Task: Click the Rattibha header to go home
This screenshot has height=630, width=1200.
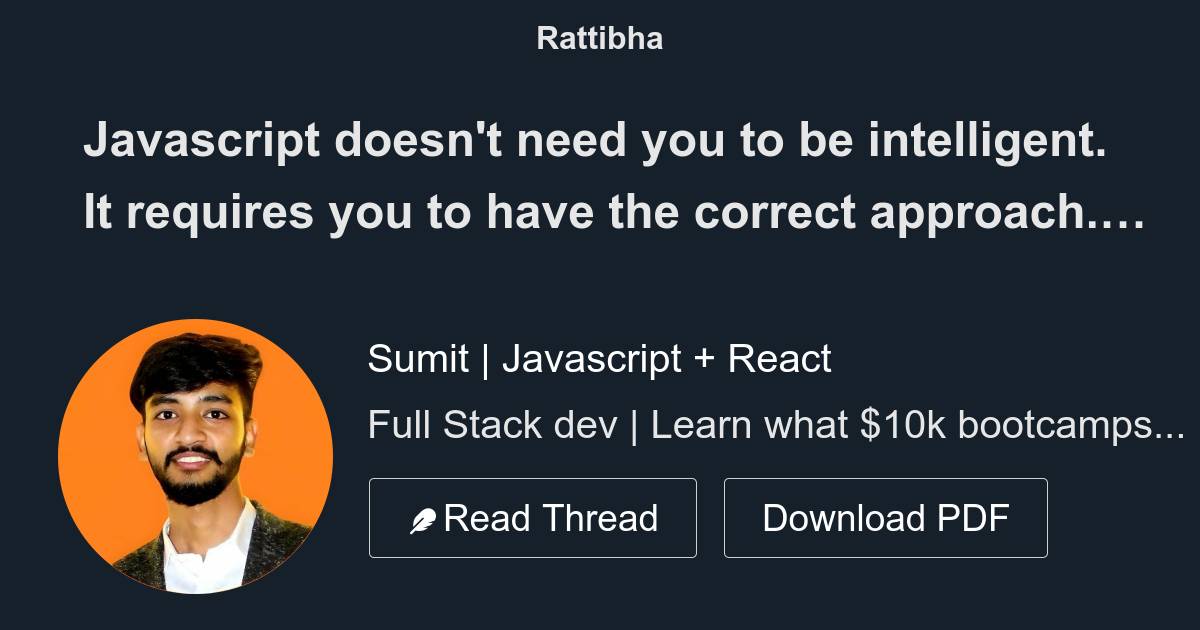Action: 599,38
